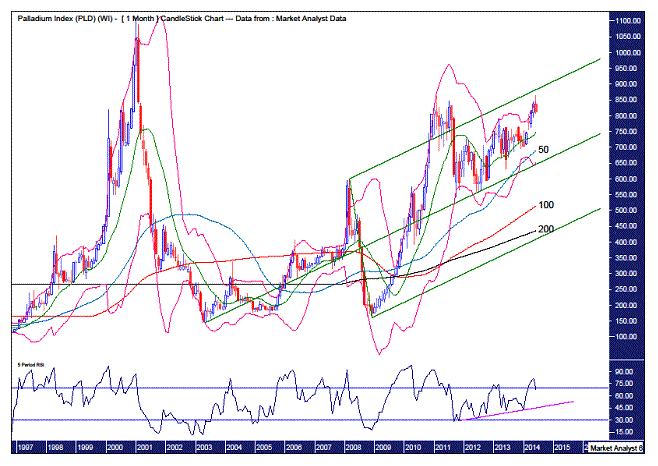Click the 5 Period RSI panel label

(31, 365)
